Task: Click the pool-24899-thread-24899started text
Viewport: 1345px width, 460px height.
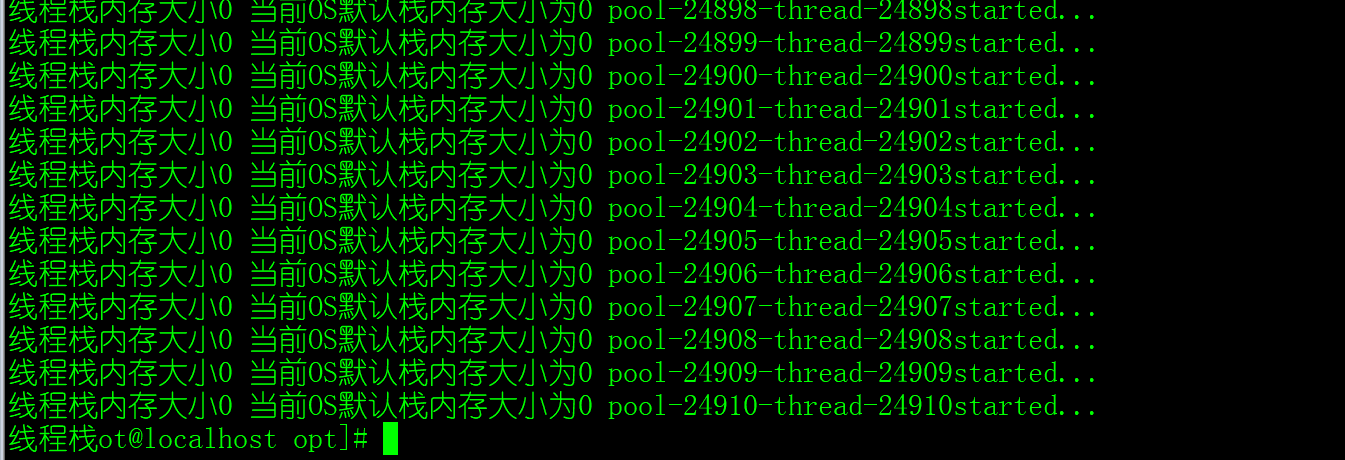Action: pyautogui.click(x=852, y=44)
